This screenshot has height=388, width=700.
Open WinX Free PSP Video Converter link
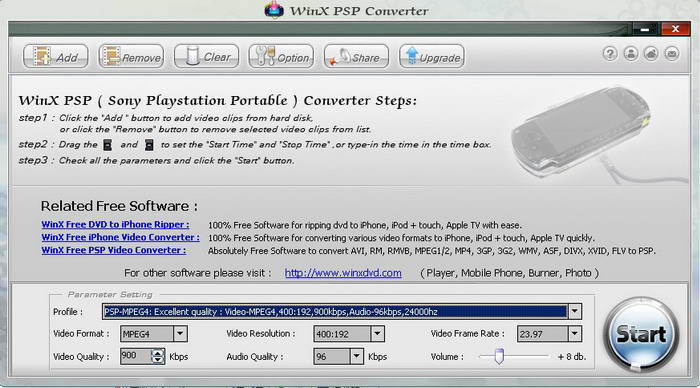tap(114, 250)
